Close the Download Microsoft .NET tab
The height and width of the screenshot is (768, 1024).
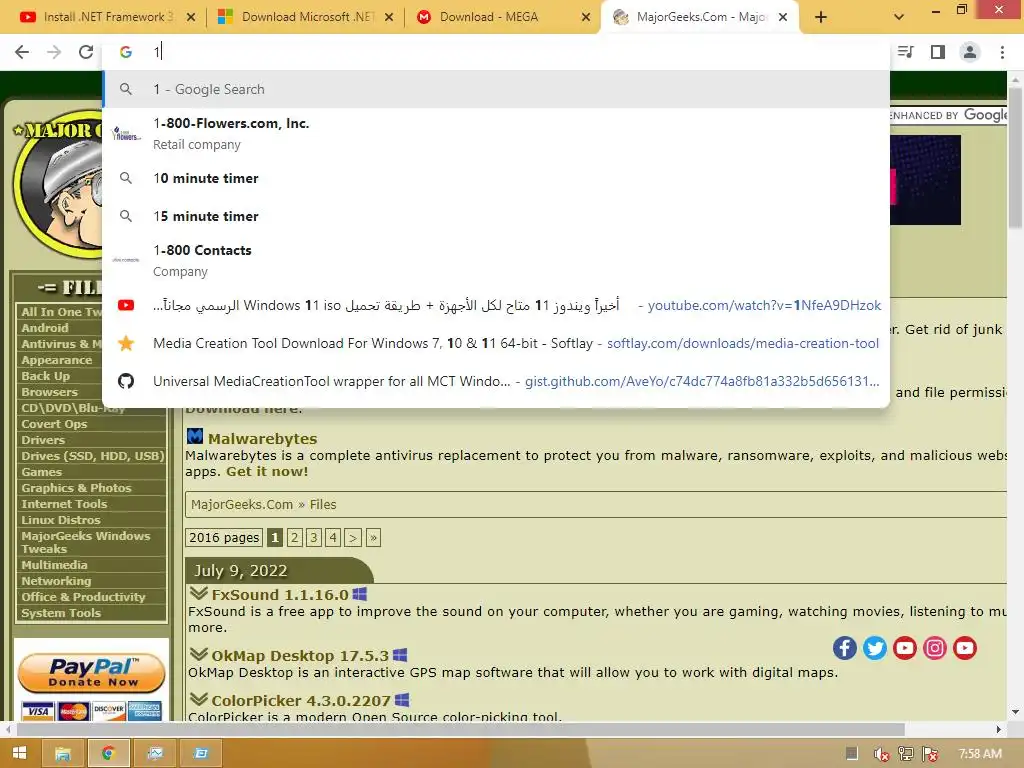(389, 18)
